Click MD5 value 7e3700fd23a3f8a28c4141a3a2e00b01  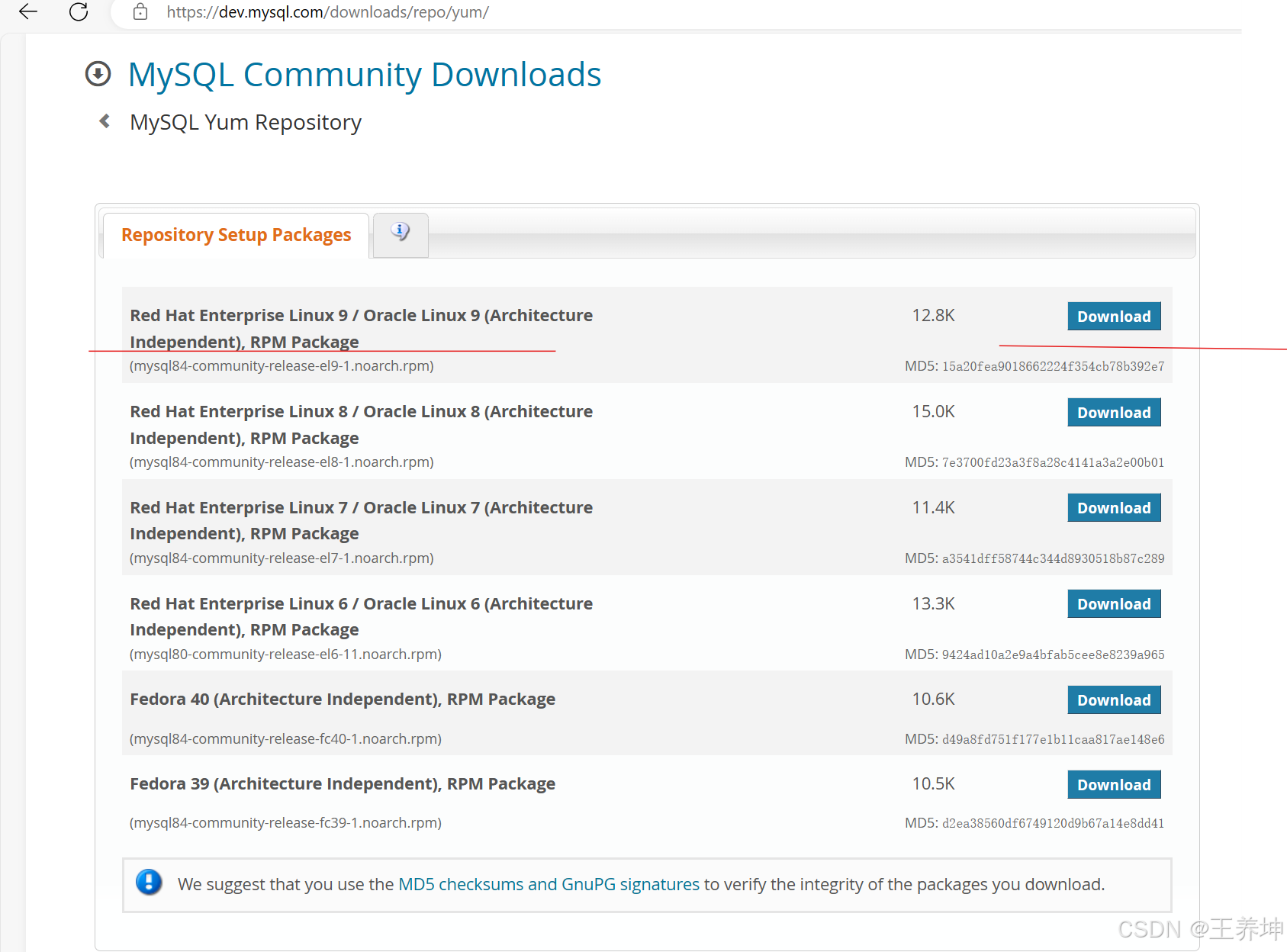point(1053,462)
